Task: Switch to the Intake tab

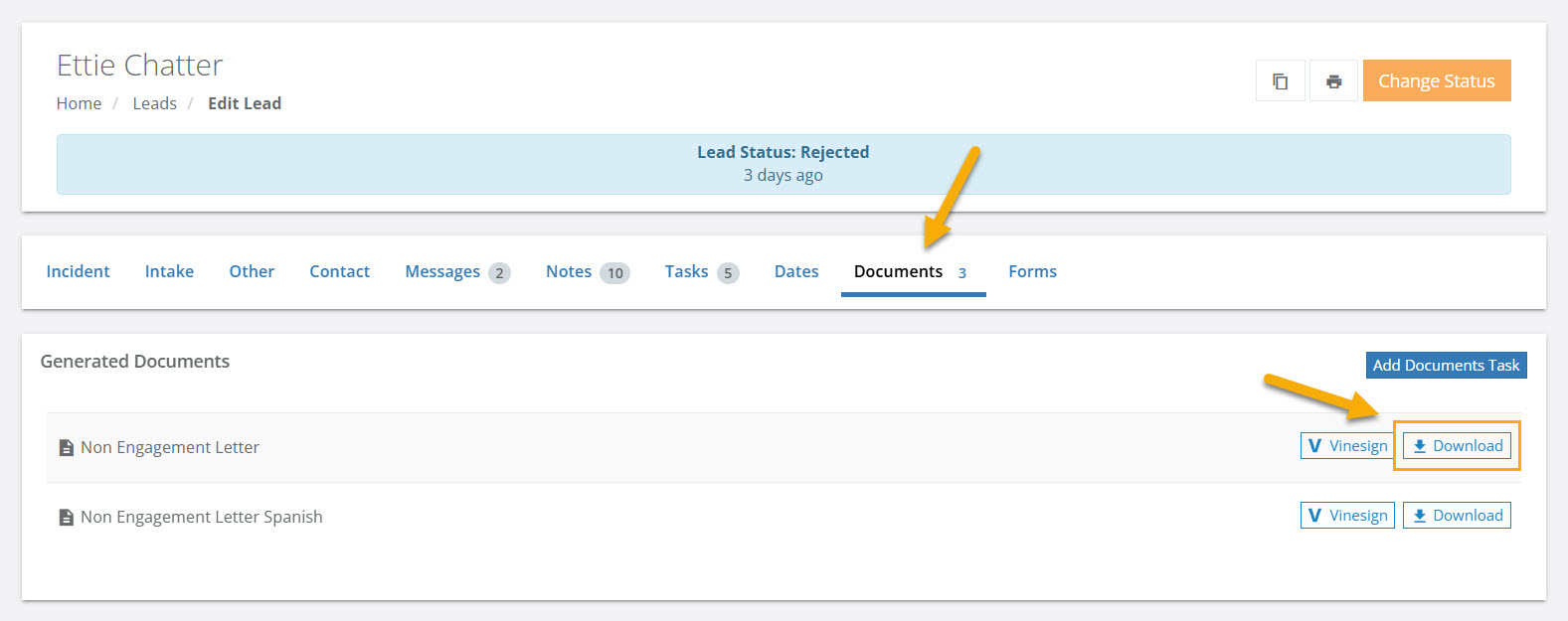Action: (x=169, y=271)
